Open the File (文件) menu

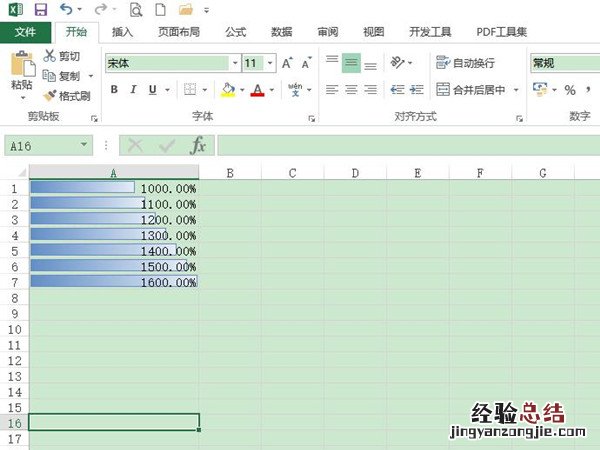25,32
